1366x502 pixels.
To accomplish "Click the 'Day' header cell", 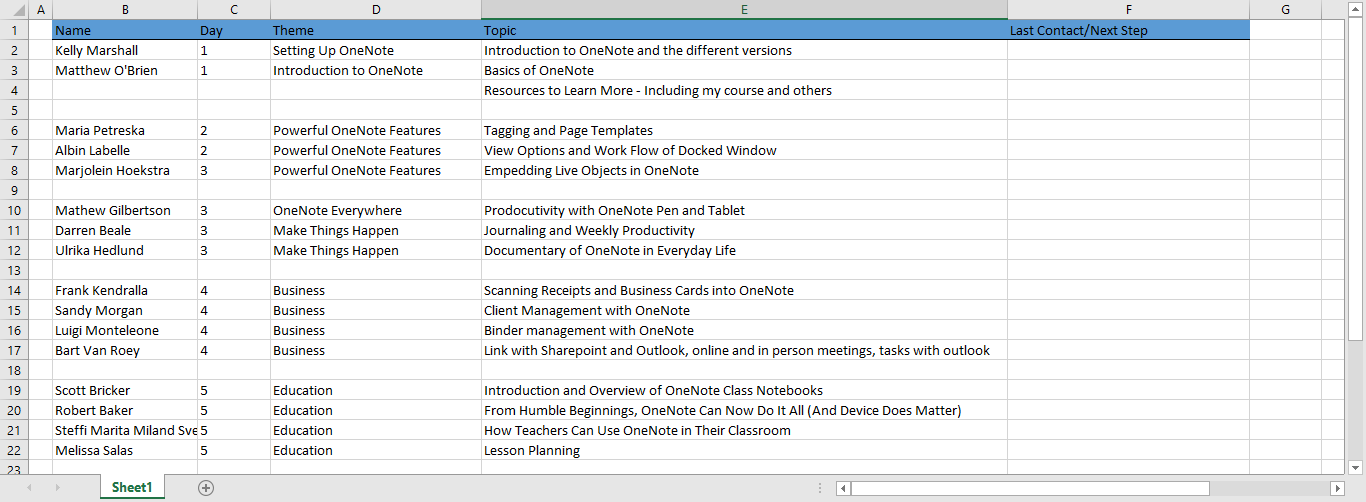I will click(234, 30).
